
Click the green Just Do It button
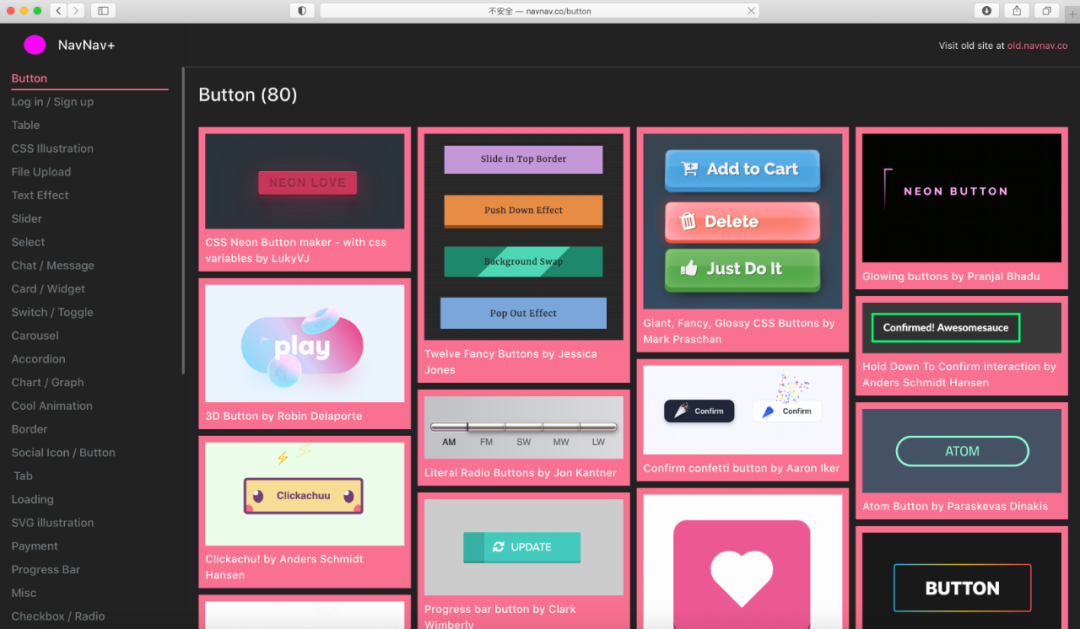[742, 269]
